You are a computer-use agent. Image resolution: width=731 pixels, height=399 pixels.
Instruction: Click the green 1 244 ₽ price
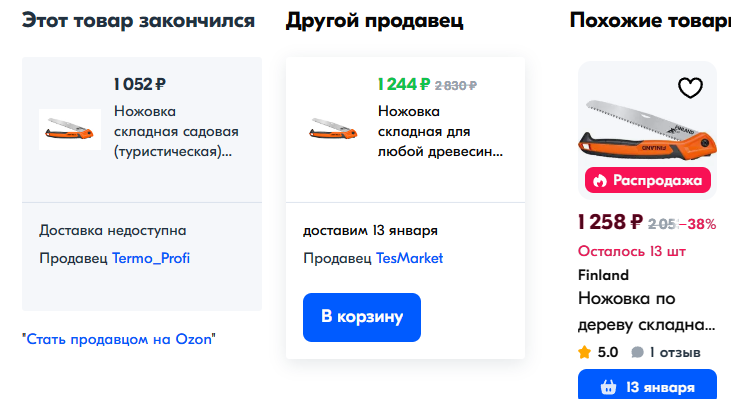tap(404, 84)
